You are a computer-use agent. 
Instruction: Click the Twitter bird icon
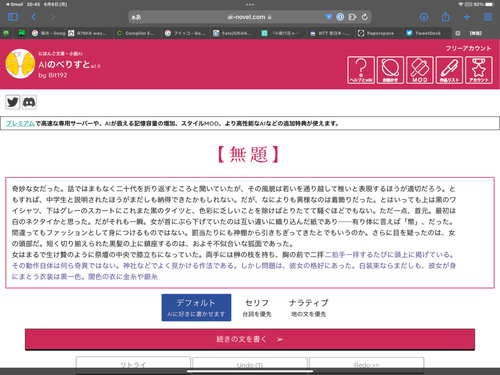point(13,102)
